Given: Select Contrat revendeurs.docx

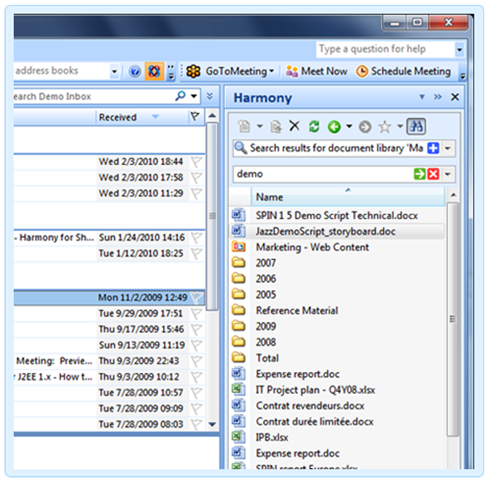Looking at the screenshot, I should pyautogui.click(x=310, y=406).
